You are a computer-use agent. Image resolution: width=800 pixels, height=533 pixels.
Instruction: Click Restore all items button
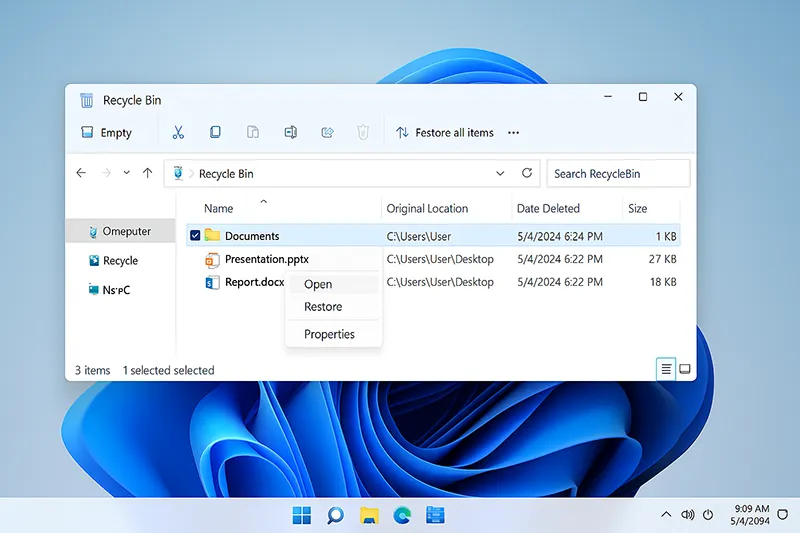click(x=444, y=133)
